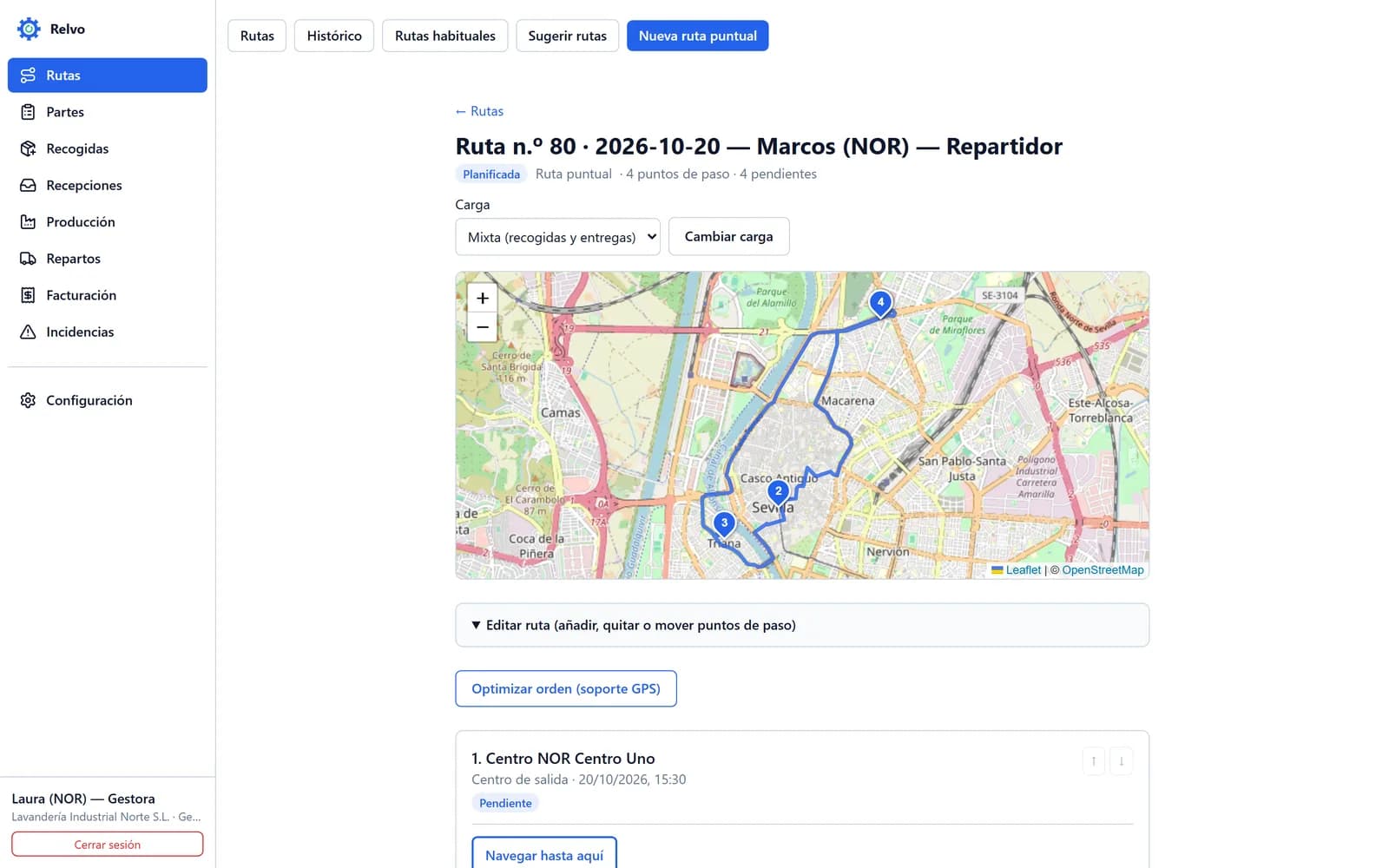Click the Relvo gear logo icon

click(x=29, y=29)
